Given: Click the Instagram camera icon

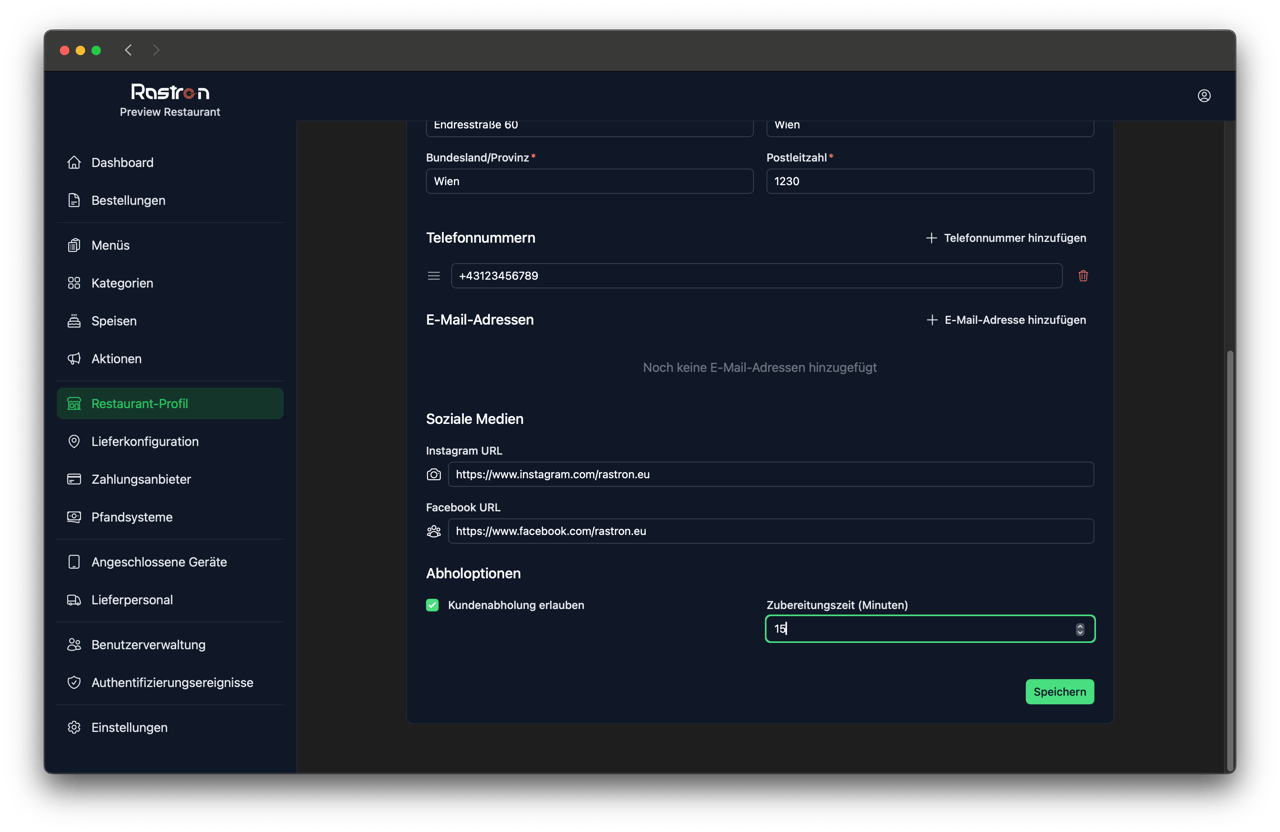Looking at the screenshot, I should tap(434, 475).
